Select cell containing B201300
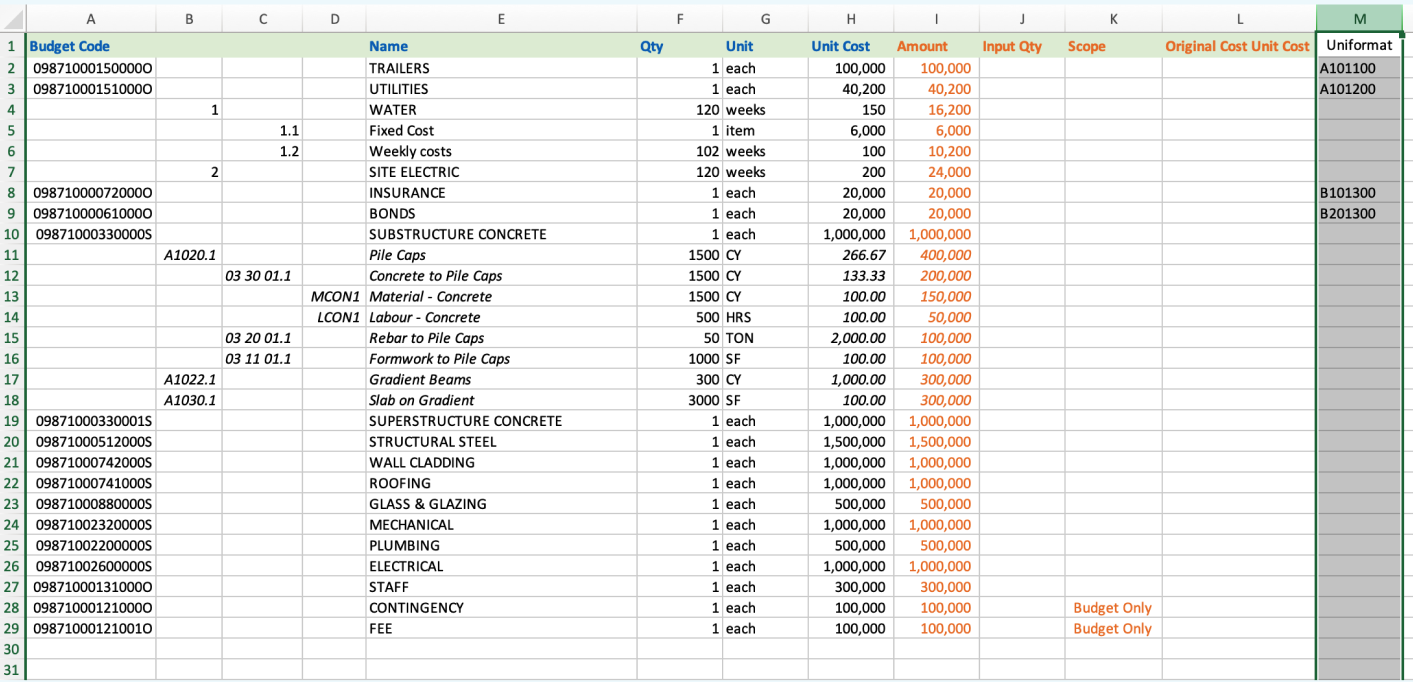 (1359, 214)
